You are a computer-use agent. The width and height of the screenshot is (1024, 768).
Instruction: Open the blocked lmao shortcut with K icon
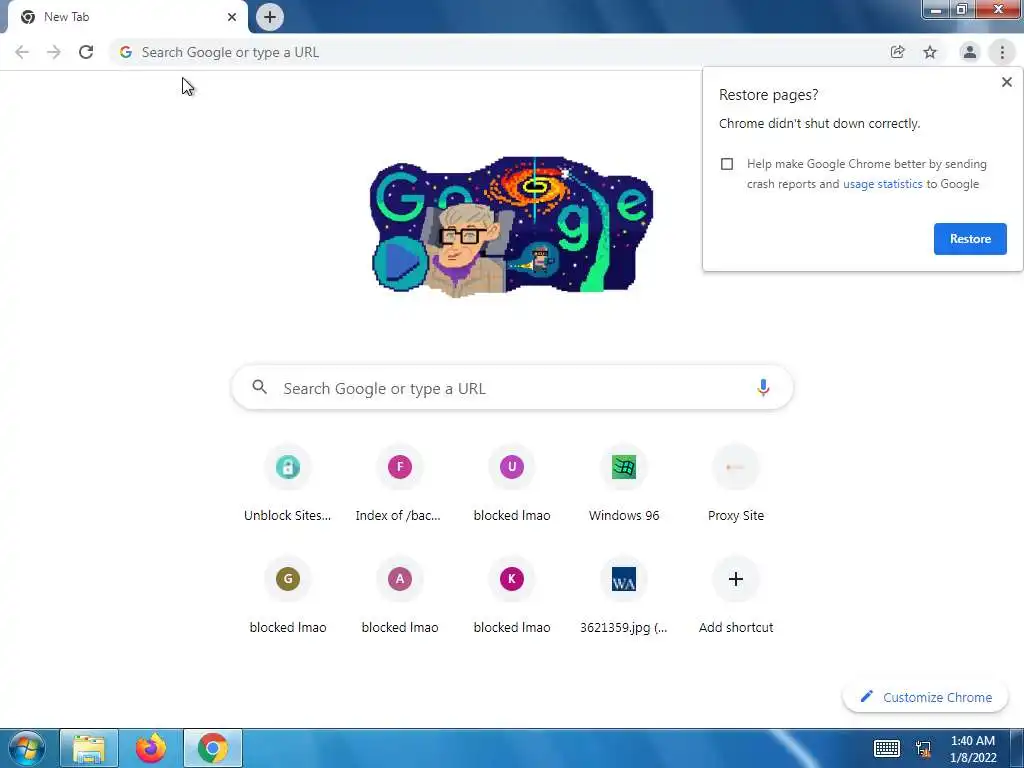[x=512, y=597]
